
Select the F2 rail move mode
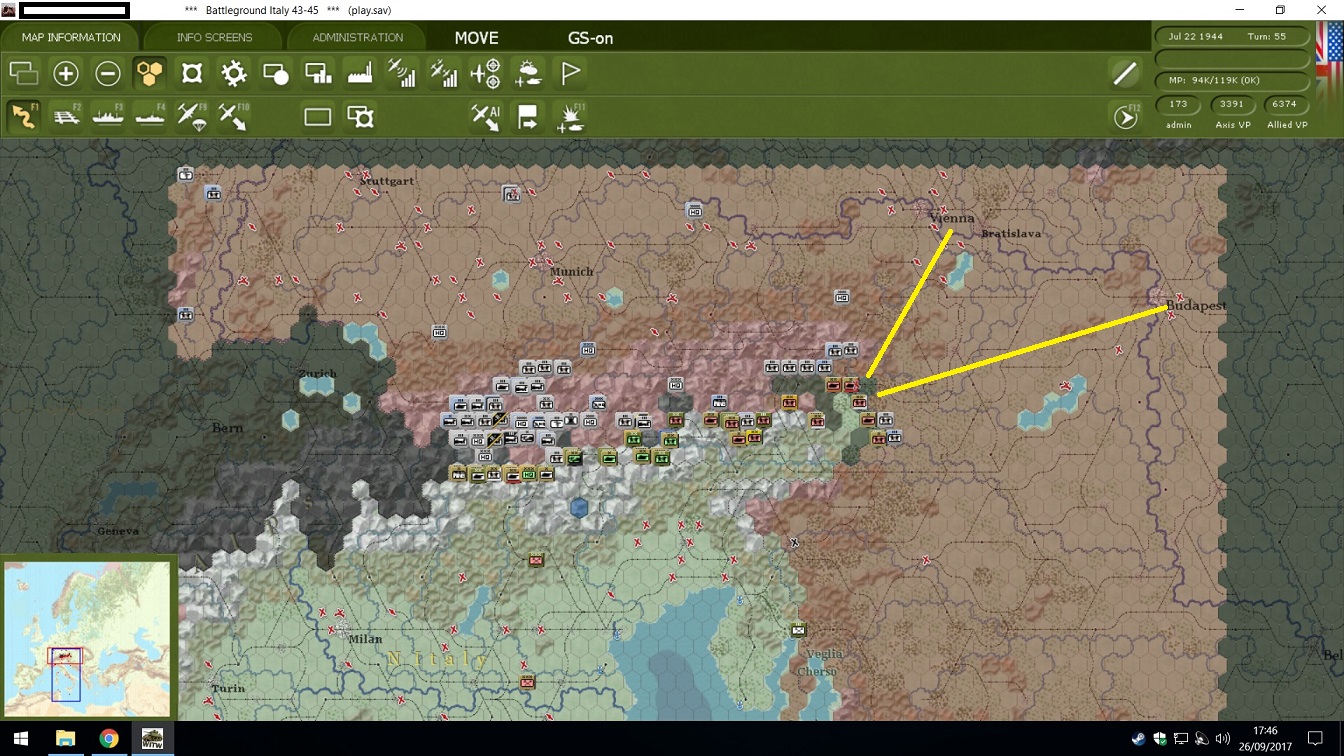click(x=65, y=116)
